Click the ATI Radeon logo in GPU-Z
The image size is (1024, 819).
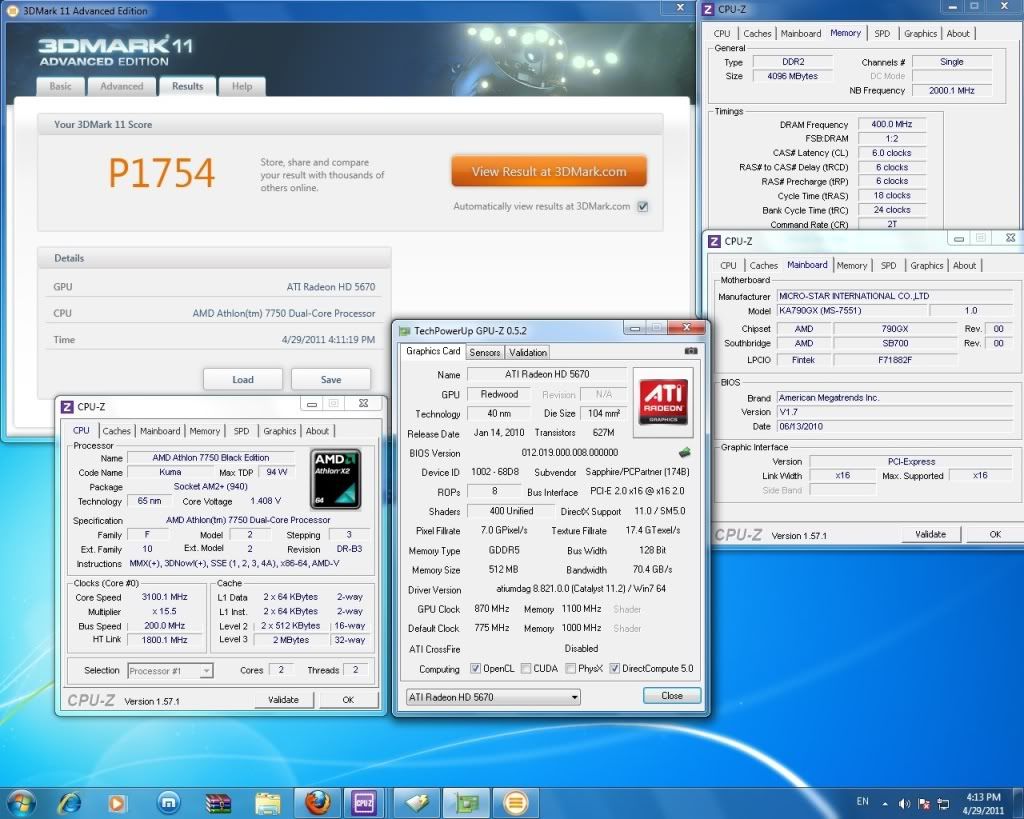click(664, 401)
